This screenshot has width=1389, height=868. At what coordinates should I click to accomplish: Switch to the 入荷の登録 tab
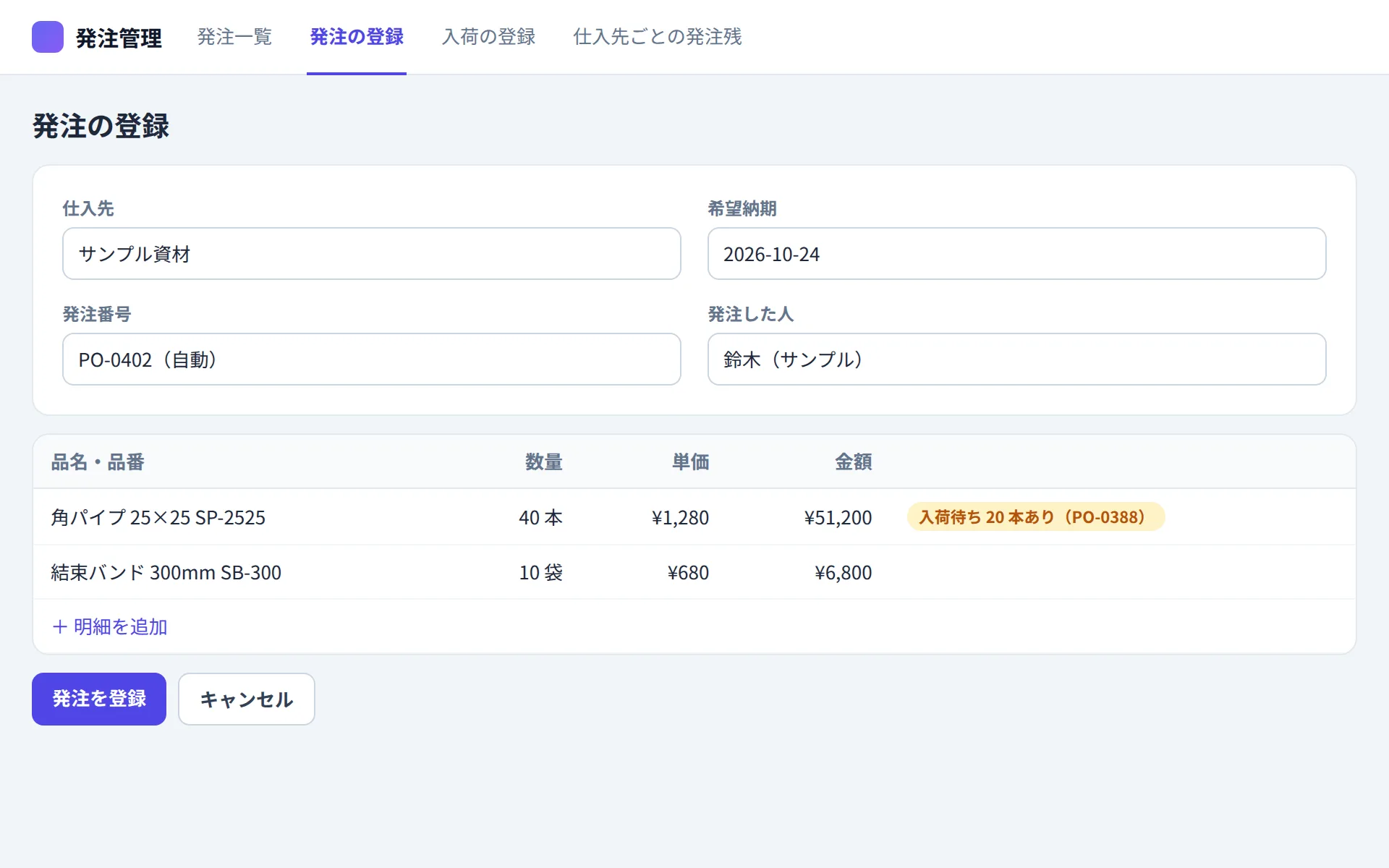coord(489,37)
